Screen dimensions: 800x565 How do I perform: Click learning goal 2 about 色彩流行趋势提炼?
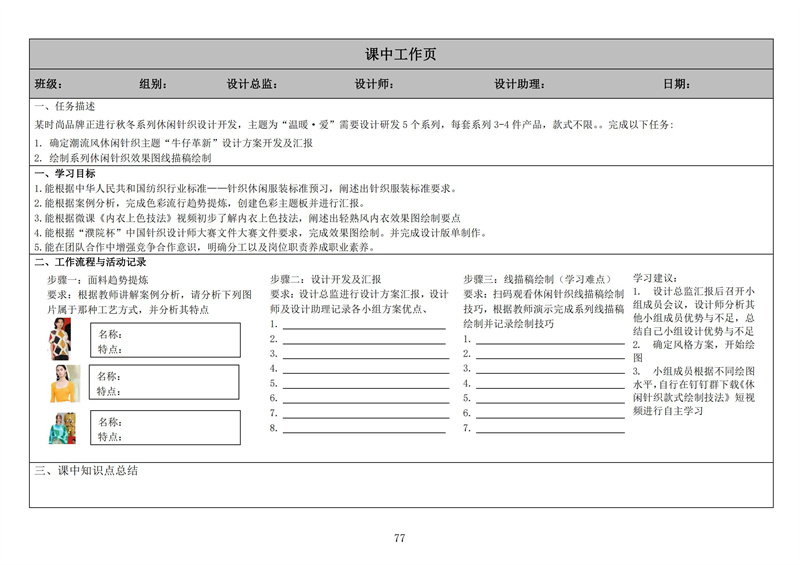click(x=200, y=203)
